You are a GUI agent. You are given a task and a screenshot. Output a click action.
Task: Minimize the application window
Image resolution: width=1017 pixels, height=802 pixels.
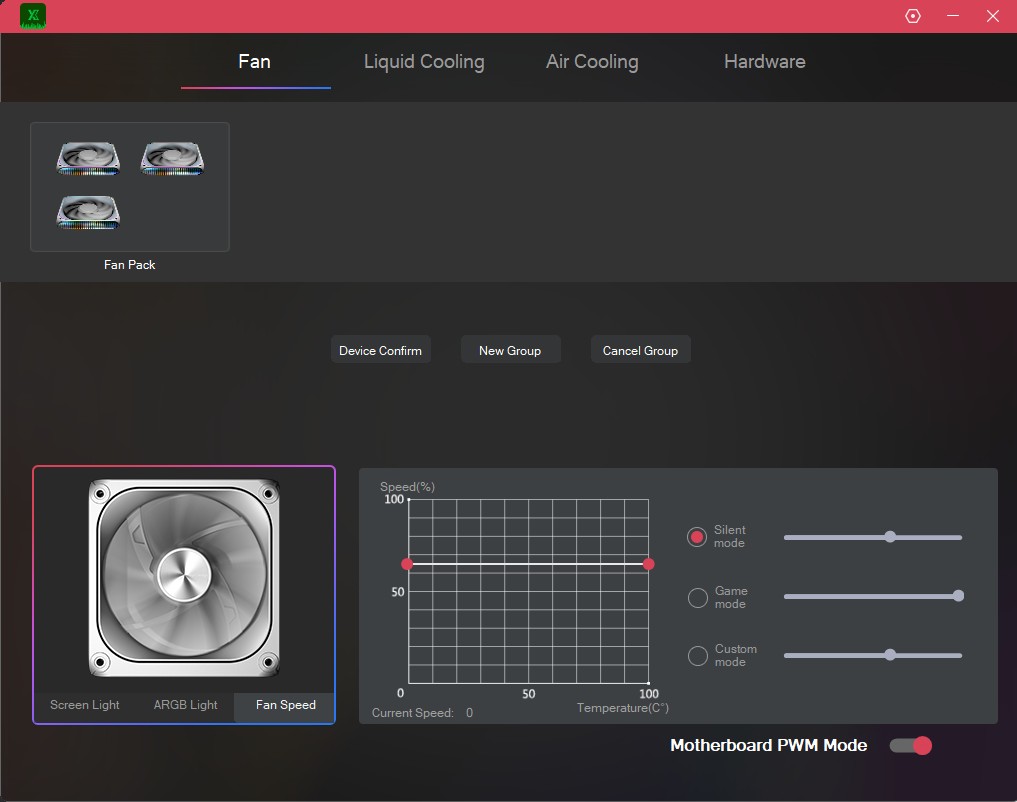(953, 16)
